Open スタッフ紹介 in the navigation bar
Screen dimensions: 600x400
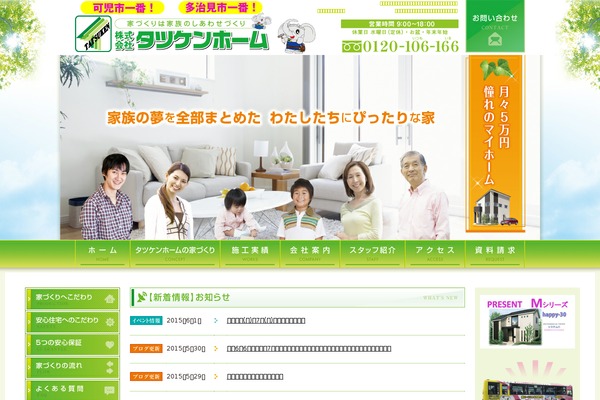(372, 254)
